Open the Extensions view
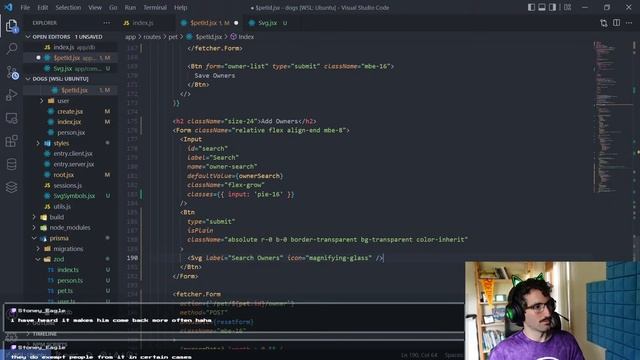The image size is (640, 360). click(x=11, y=141)
